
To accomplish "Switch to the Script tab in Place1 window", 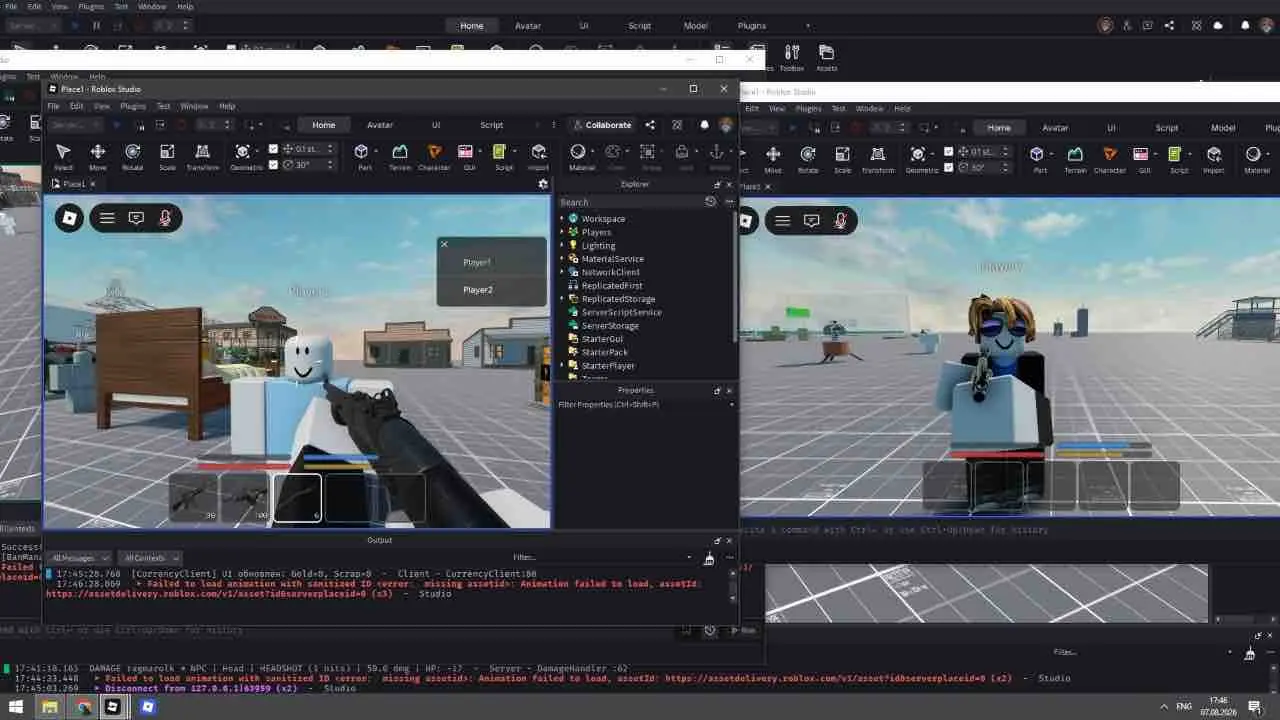I will [491, 125].
